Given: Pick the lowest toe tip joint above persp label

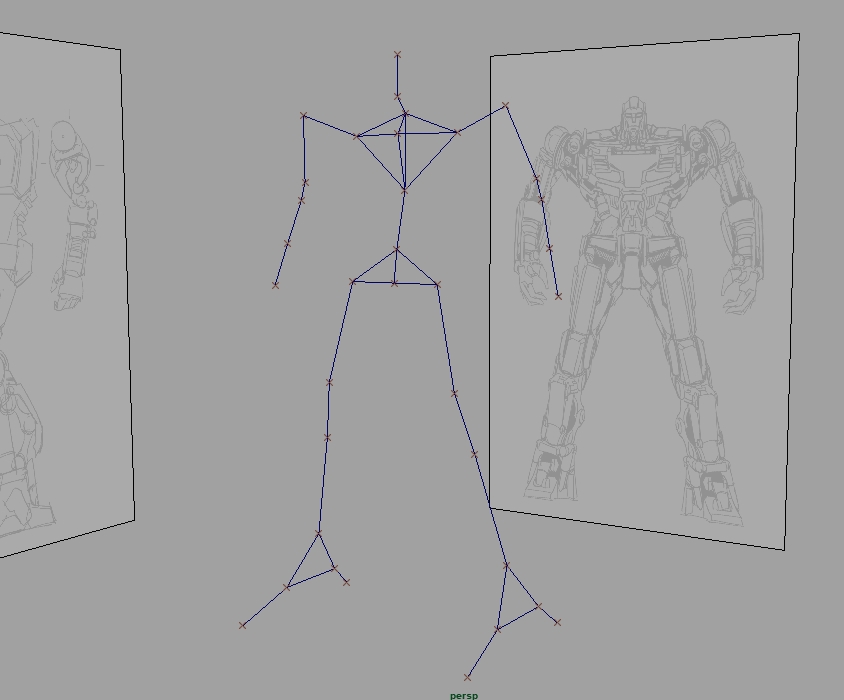Looking at the screenshot, I should click(x=467, y=677).
